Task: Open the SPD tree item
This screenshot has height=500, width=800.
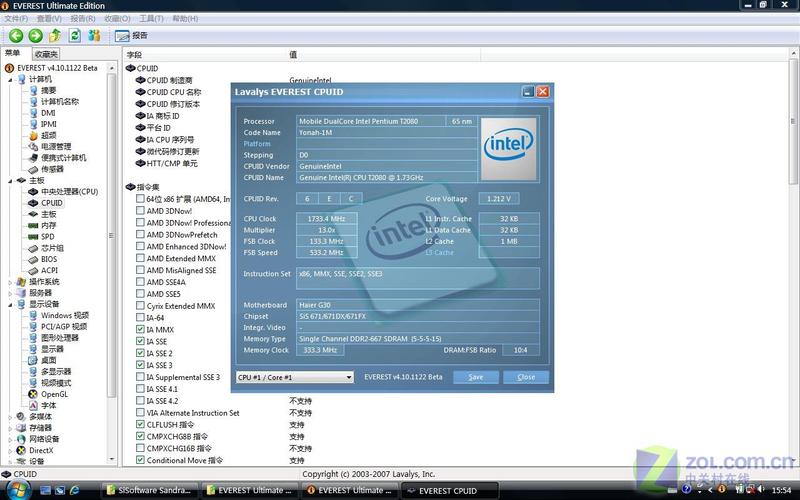Action: click(x=47, y=236)
